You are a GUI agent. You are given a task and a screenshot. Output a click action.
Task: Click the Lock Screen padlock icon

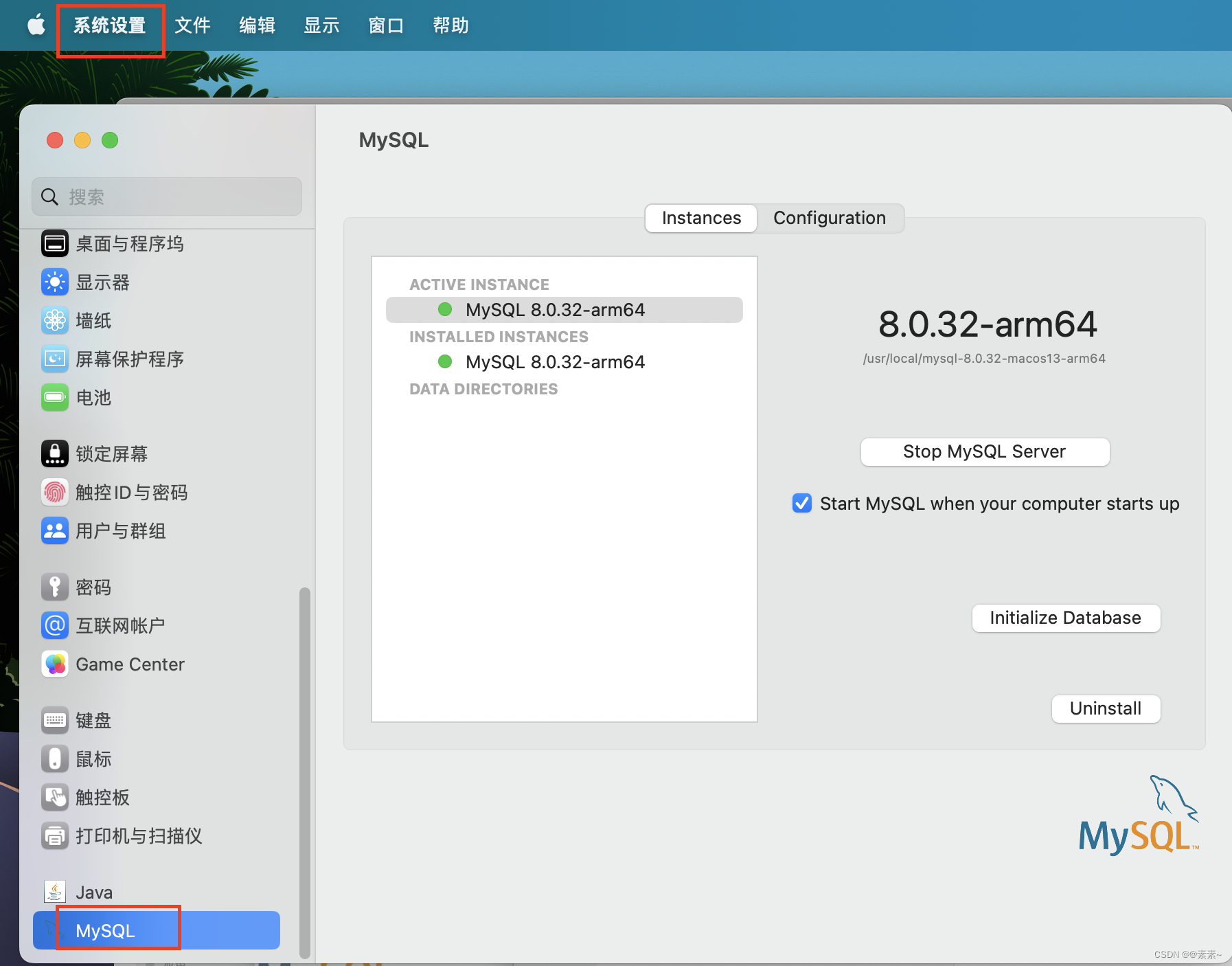pos(55,453)
